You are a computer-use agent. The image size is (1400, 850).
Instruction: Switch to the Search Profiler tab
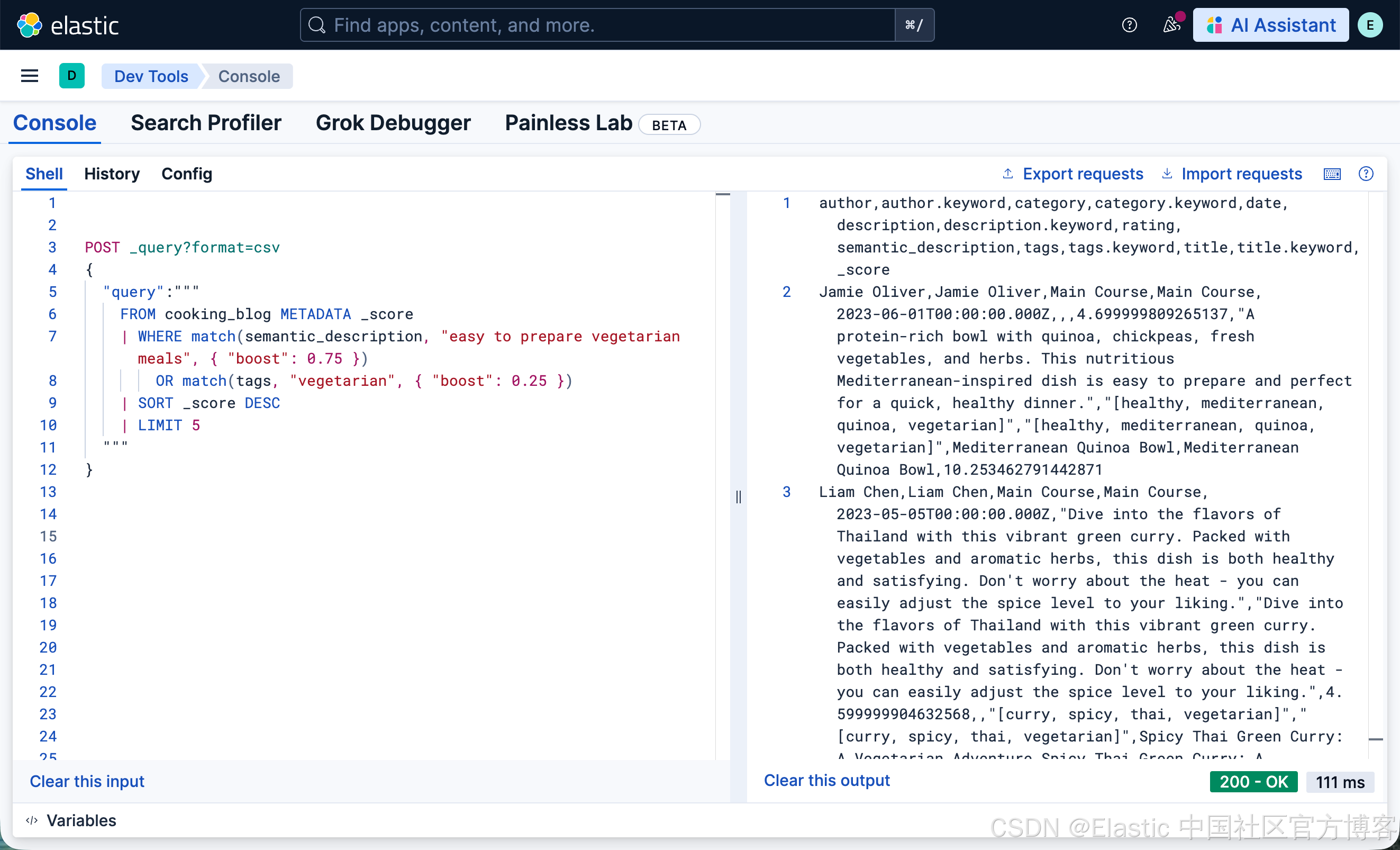point(206,123)
